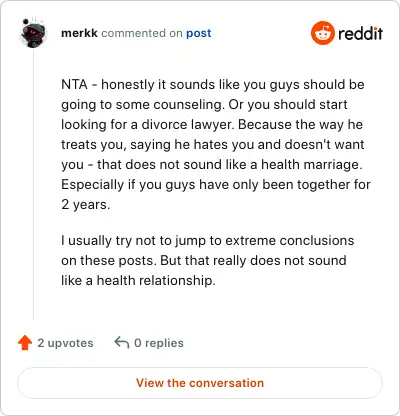Image resolution: width=400 pixels, height=416 pixels.
Task: Select the line mentioning "divorce lawyer"
Action: tap(212, 125)
